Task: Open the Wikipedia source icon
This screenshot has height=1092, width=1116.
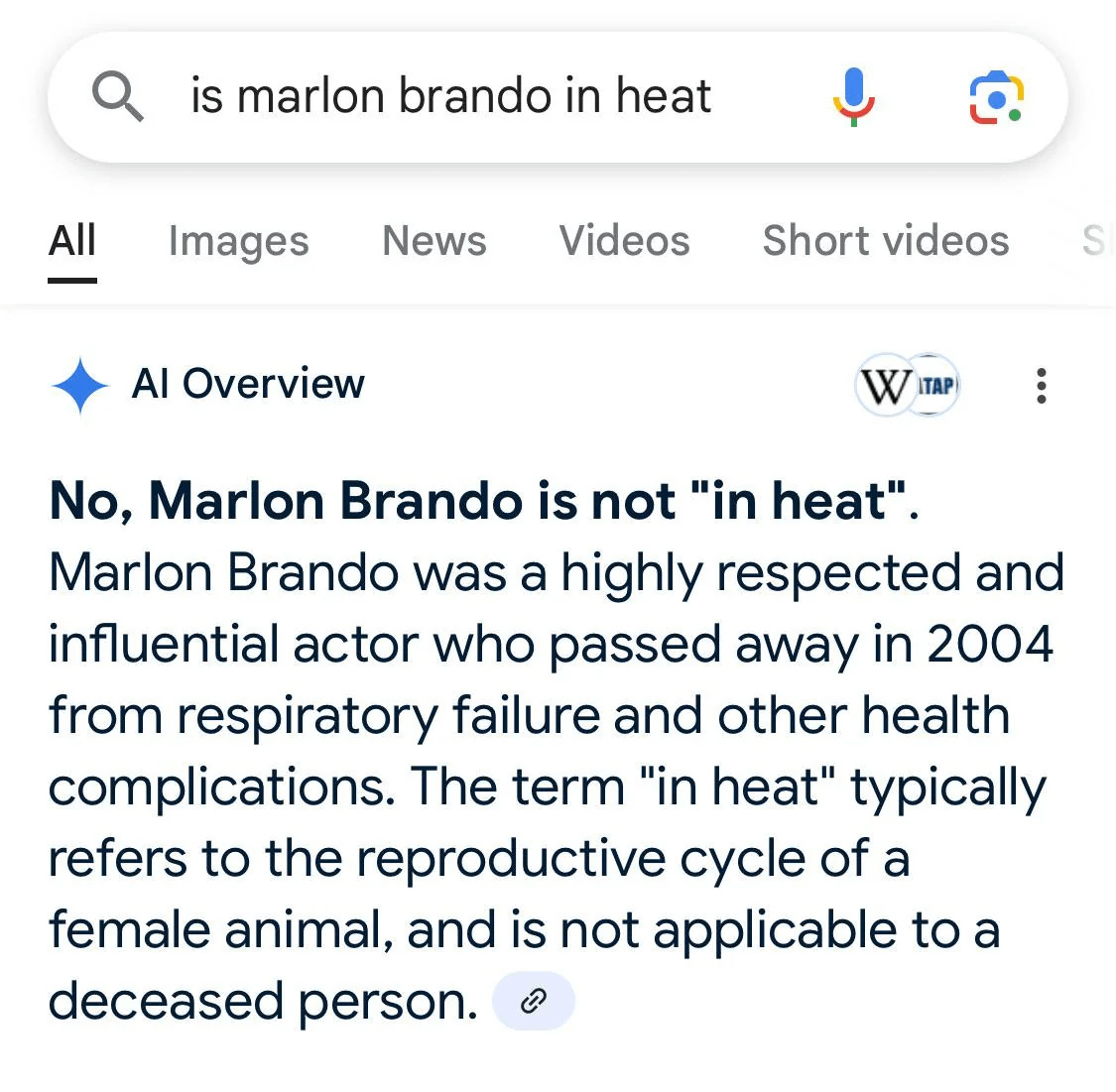Action: pos(883,385)
